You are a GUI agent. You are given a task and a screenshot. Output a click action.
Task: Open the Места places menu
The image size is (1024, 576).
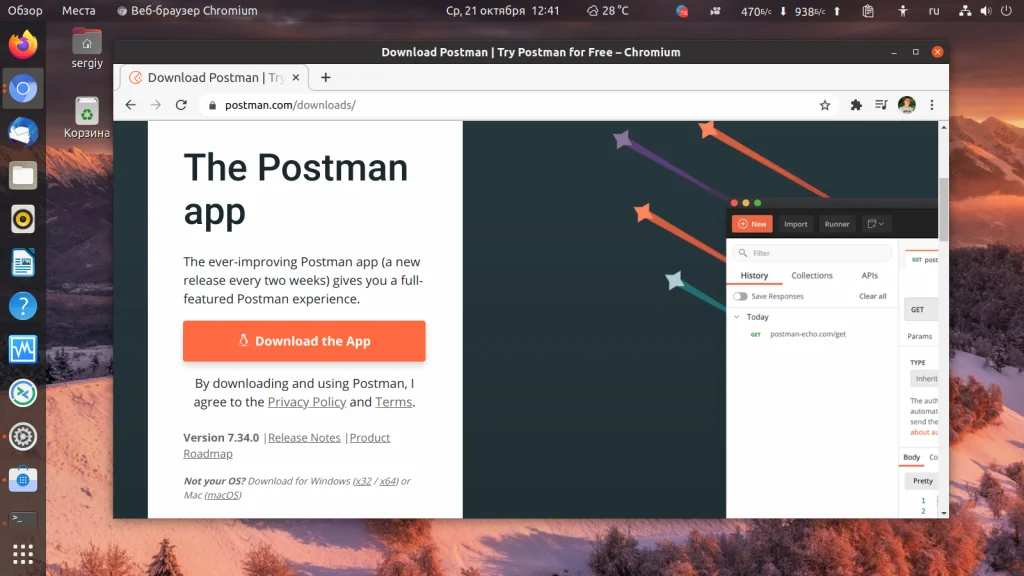click(x=78, y=10)
